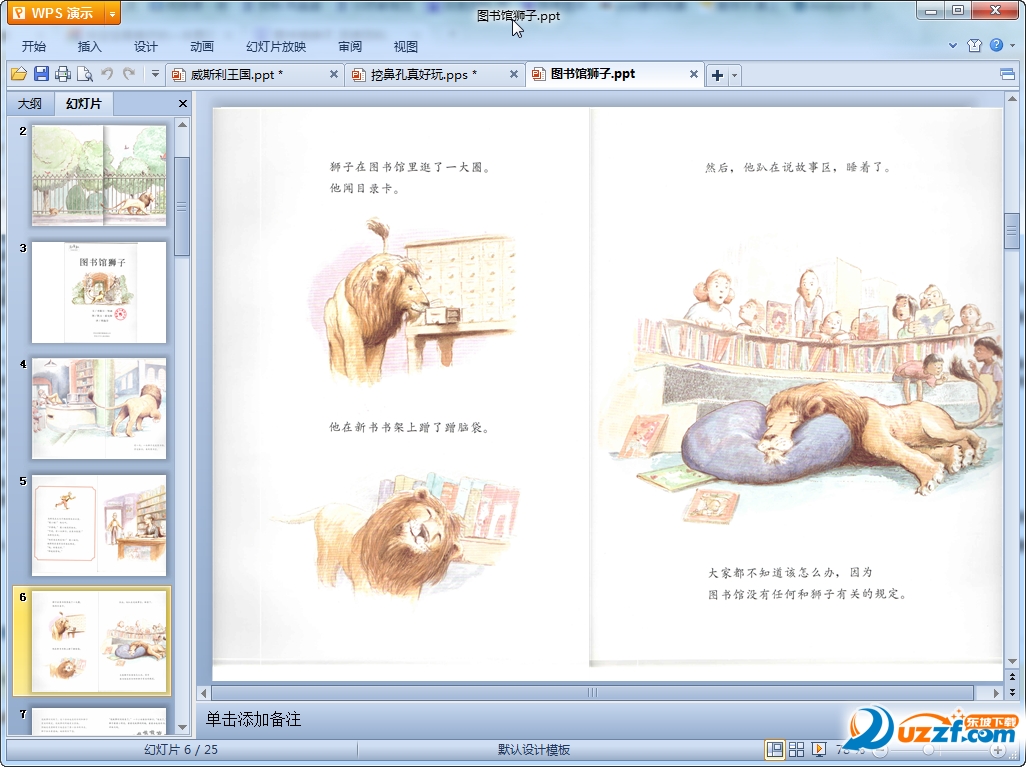
Task: Start slideshow from status bar icon
Action: point(819,749)
